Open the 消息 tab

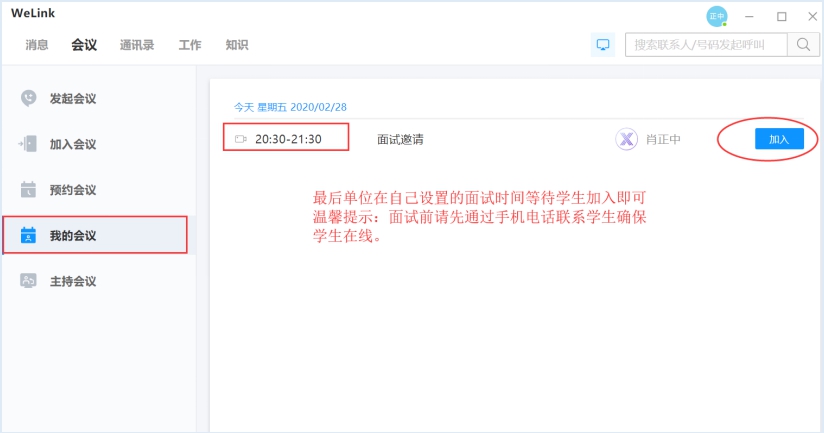pos(37,45)
